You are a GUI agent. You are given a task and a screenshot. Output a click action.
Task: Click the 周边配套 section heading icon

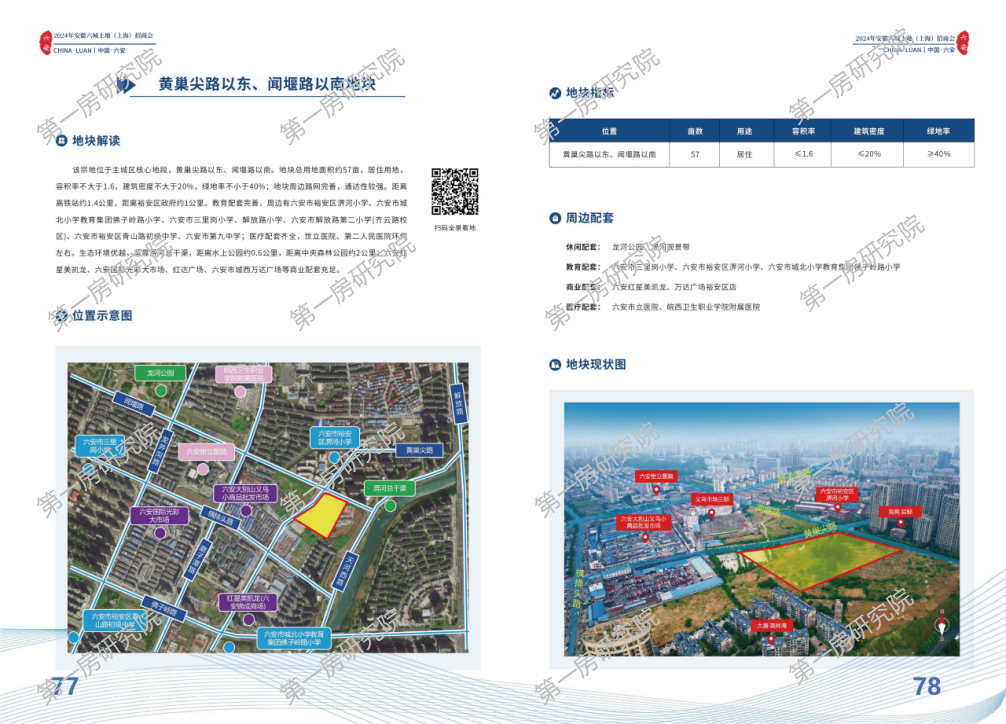pos(555,218)
